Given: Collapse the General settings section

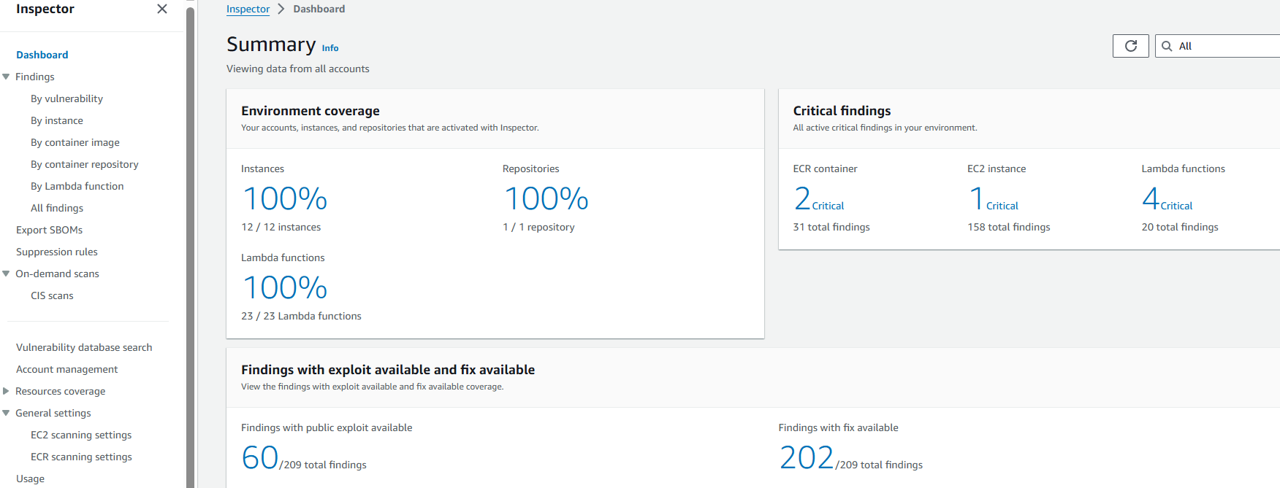Looking at the screenshot, I should [x=7, y=413].
